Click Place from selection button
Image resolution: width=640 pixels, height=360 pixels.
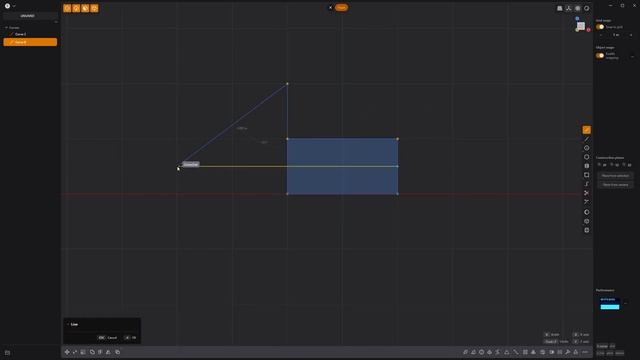click(x=616, y=176)
